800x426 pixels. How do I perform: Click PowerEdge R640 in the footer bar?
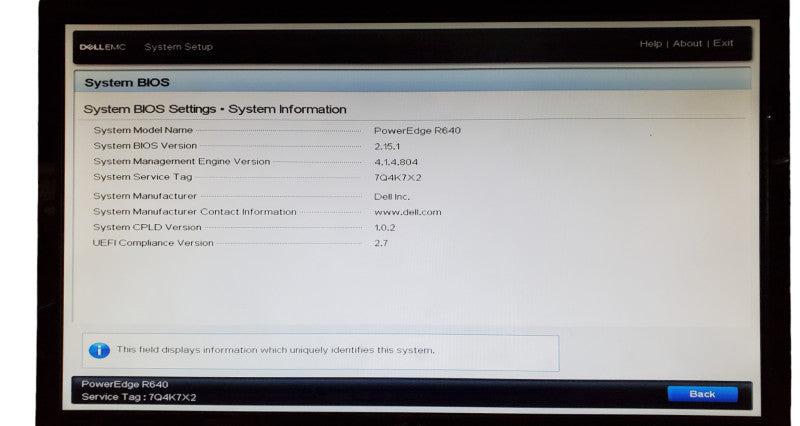tap(124, 384)
